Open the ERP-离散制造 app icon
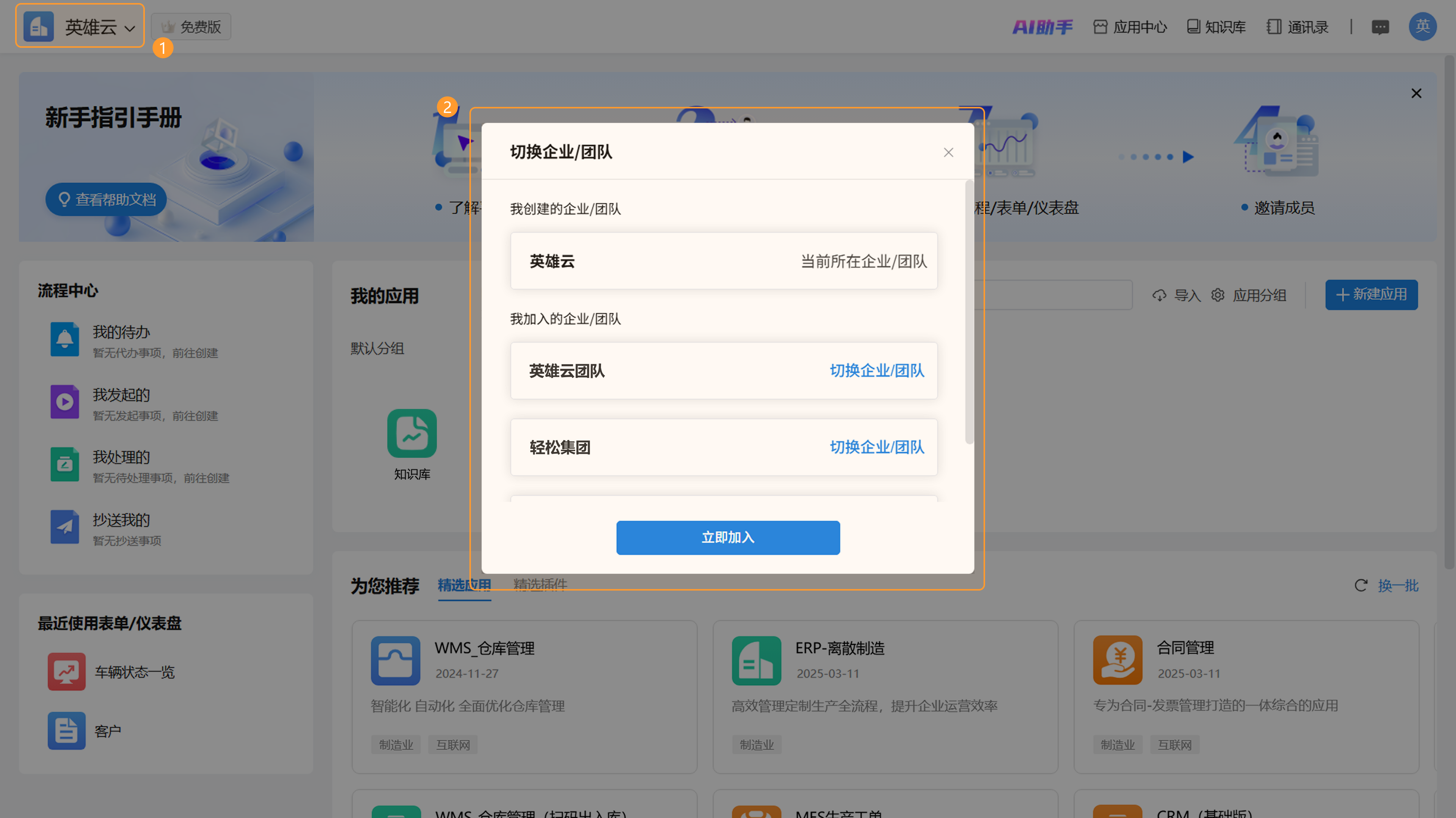 (756, 660)
